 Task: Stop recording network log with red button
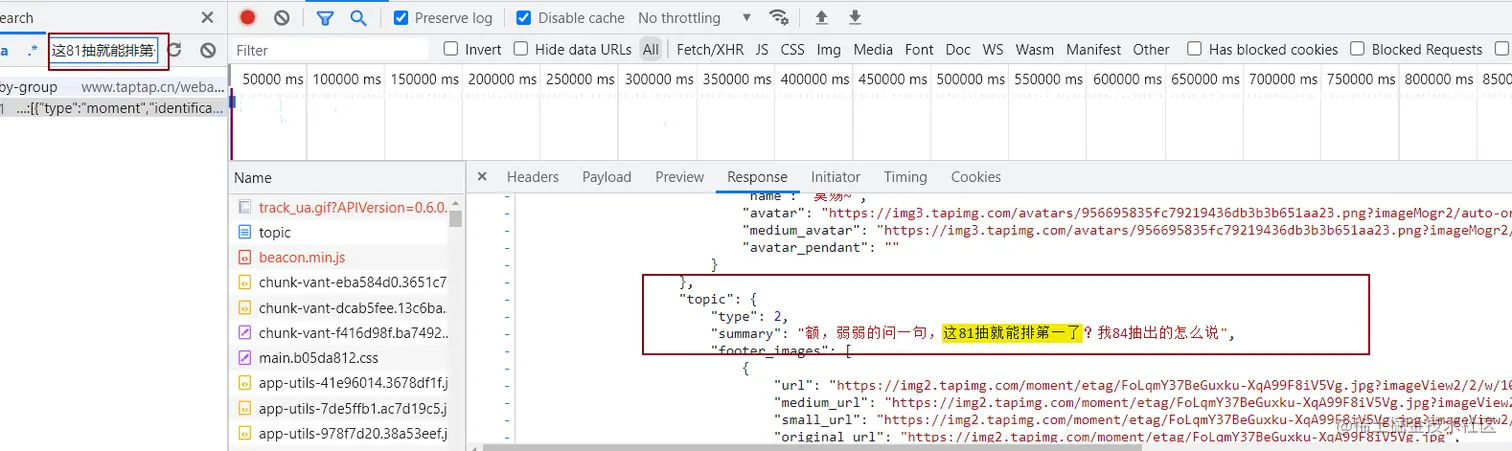[248, 17]
